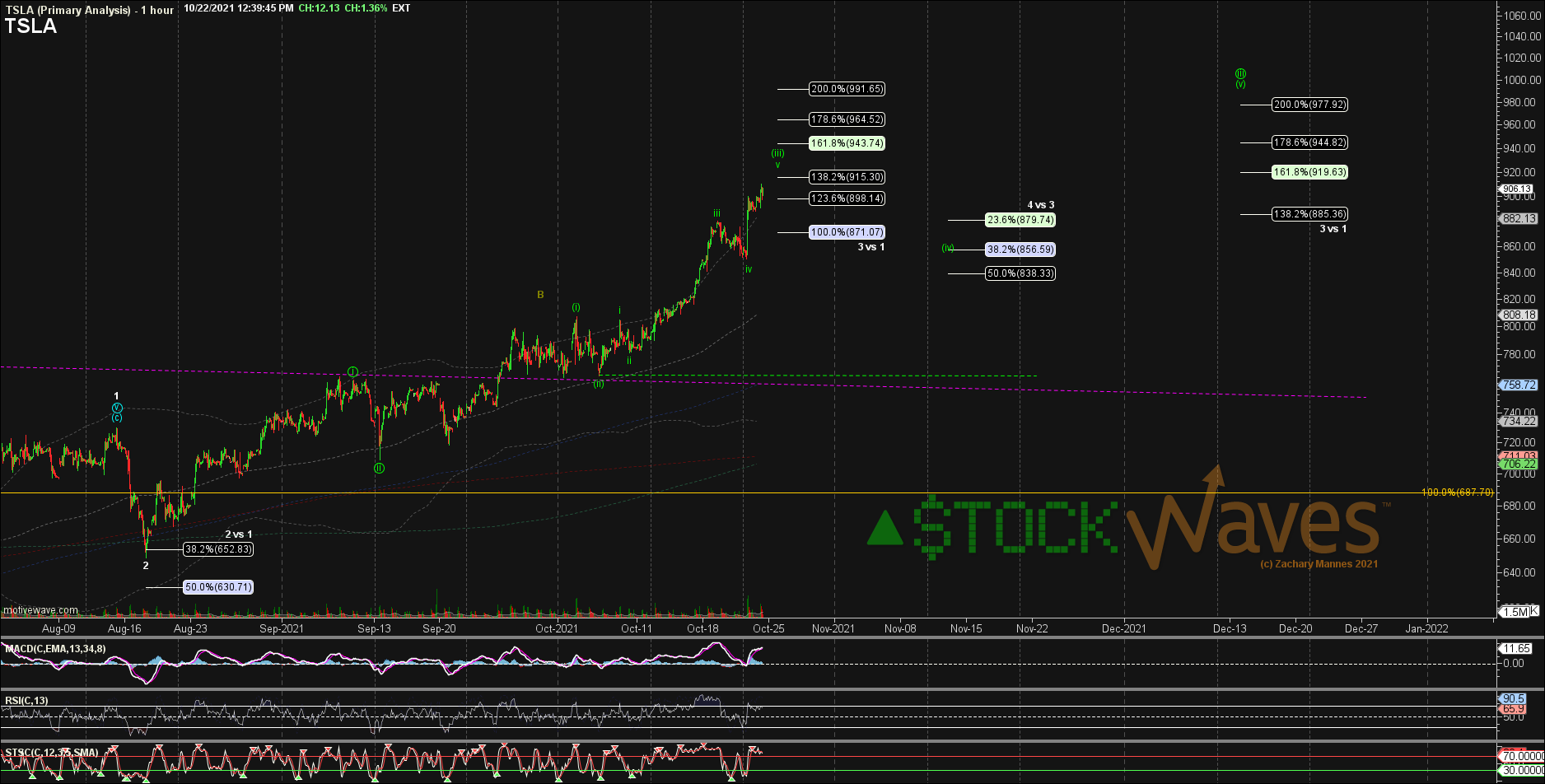Select the 138.2%(885.36) extension label
Viewport: 1545px width, 784px height.
click(x=1310, y=214)
